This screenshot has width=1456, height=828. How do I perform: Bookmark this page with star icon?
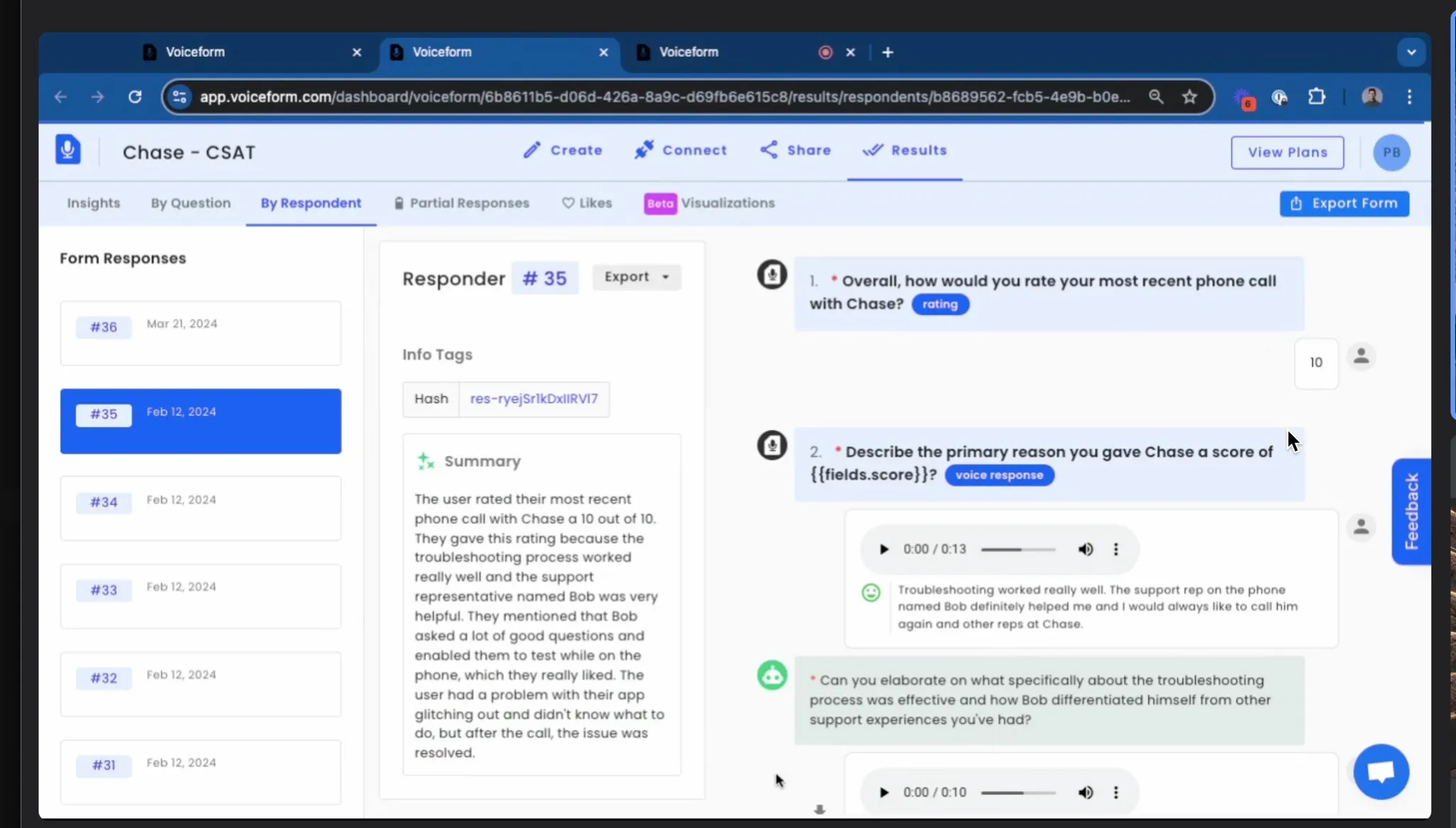pos(1189,97)
